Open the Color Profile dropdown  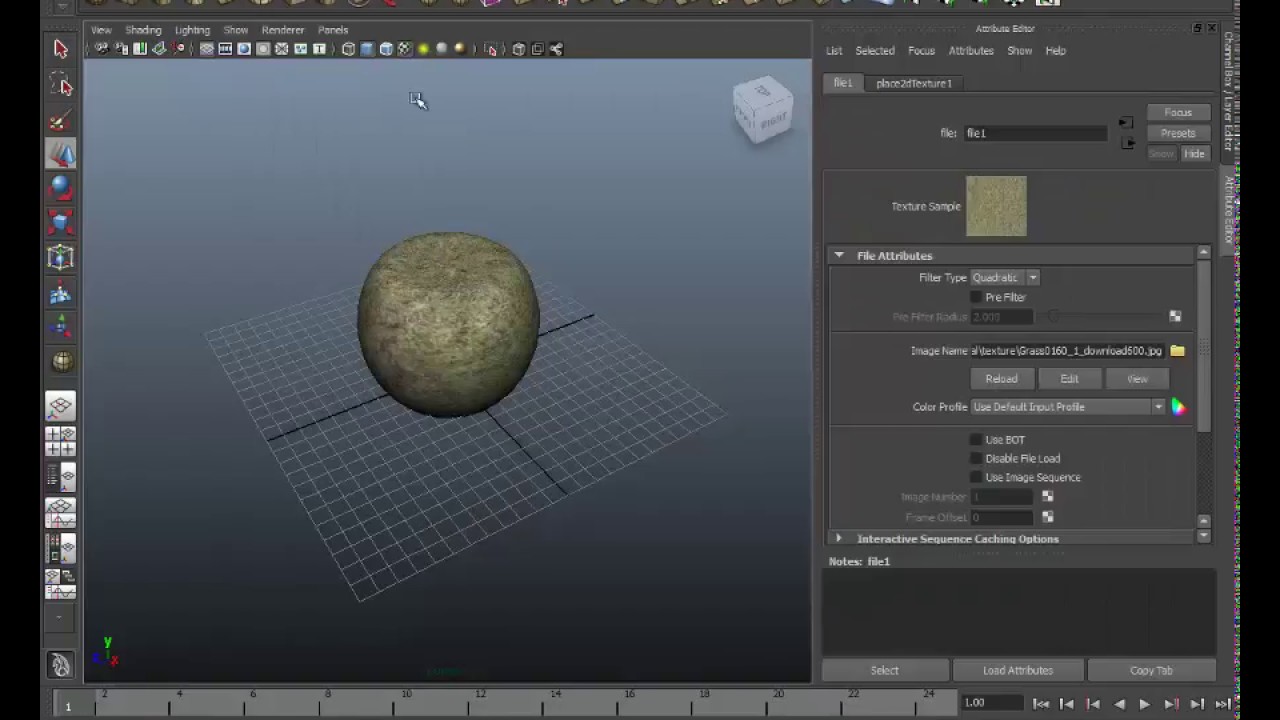1068,407
